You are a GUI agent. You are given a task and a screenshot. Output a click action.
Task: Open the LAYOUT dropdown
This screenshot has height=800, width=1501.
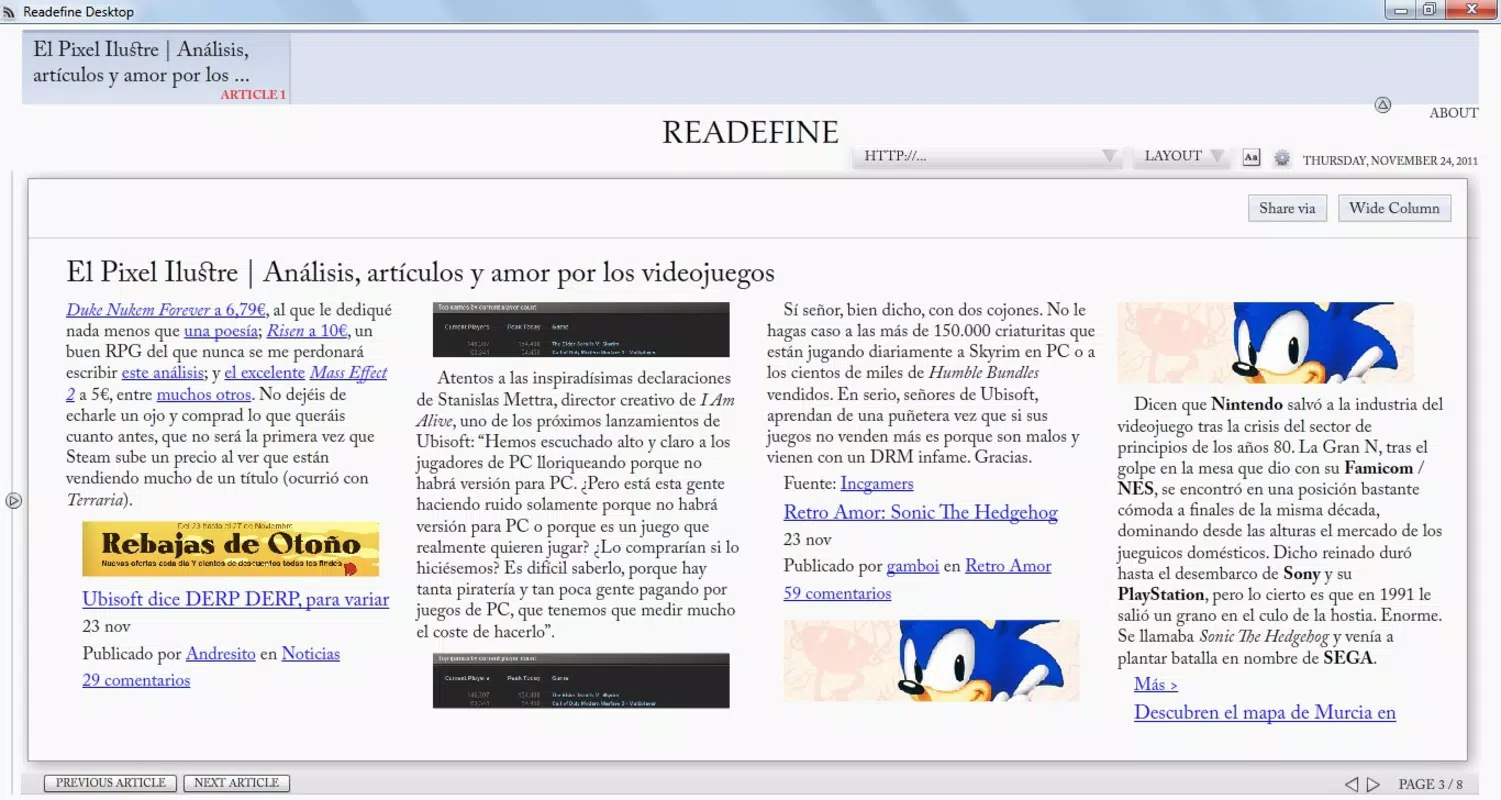pos(1183,157)
